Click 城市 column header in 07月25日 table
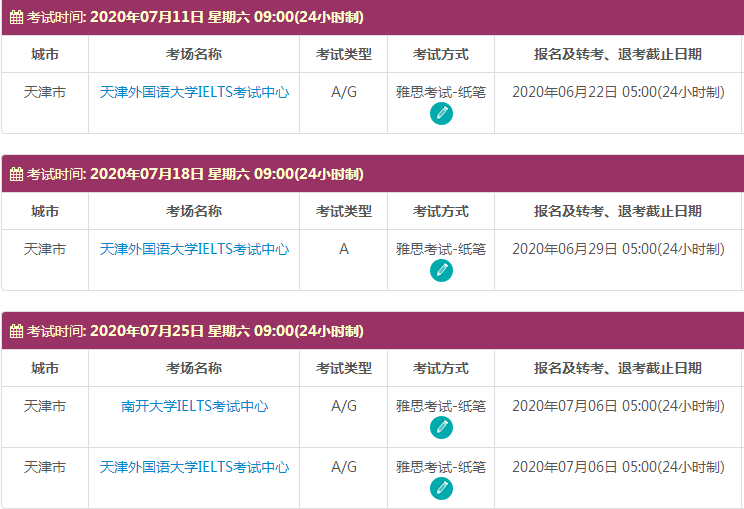Viewport: 744px width, 509px height. point(45,368)
